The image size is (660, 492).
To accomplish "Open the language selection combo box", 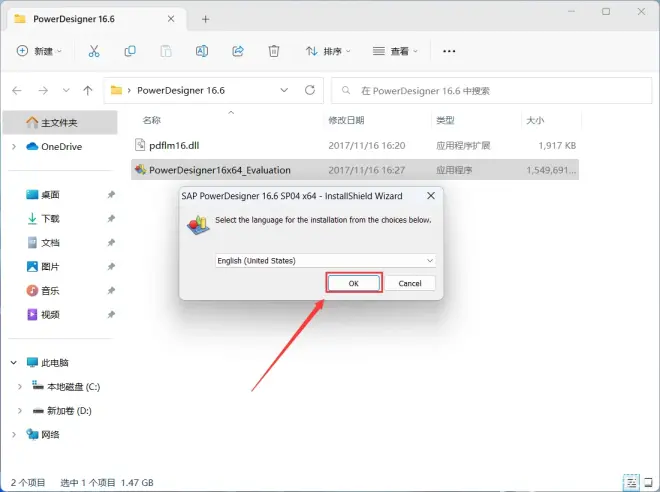I will coord(325,261).
